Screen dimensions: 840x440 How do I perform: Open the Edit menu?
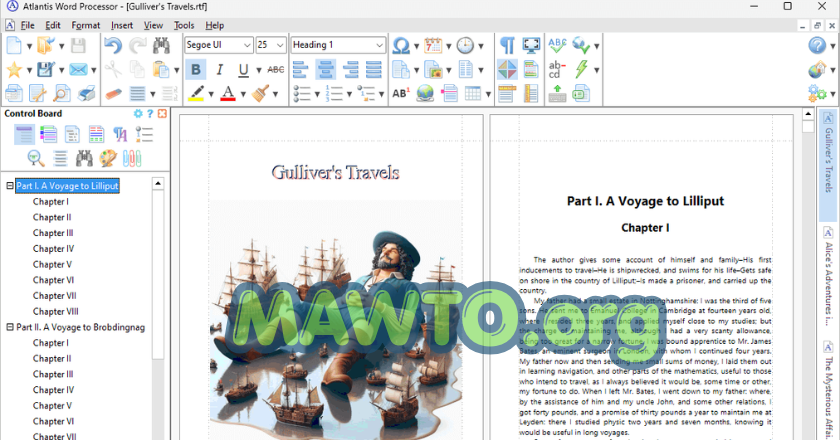[x=52, y=25]
